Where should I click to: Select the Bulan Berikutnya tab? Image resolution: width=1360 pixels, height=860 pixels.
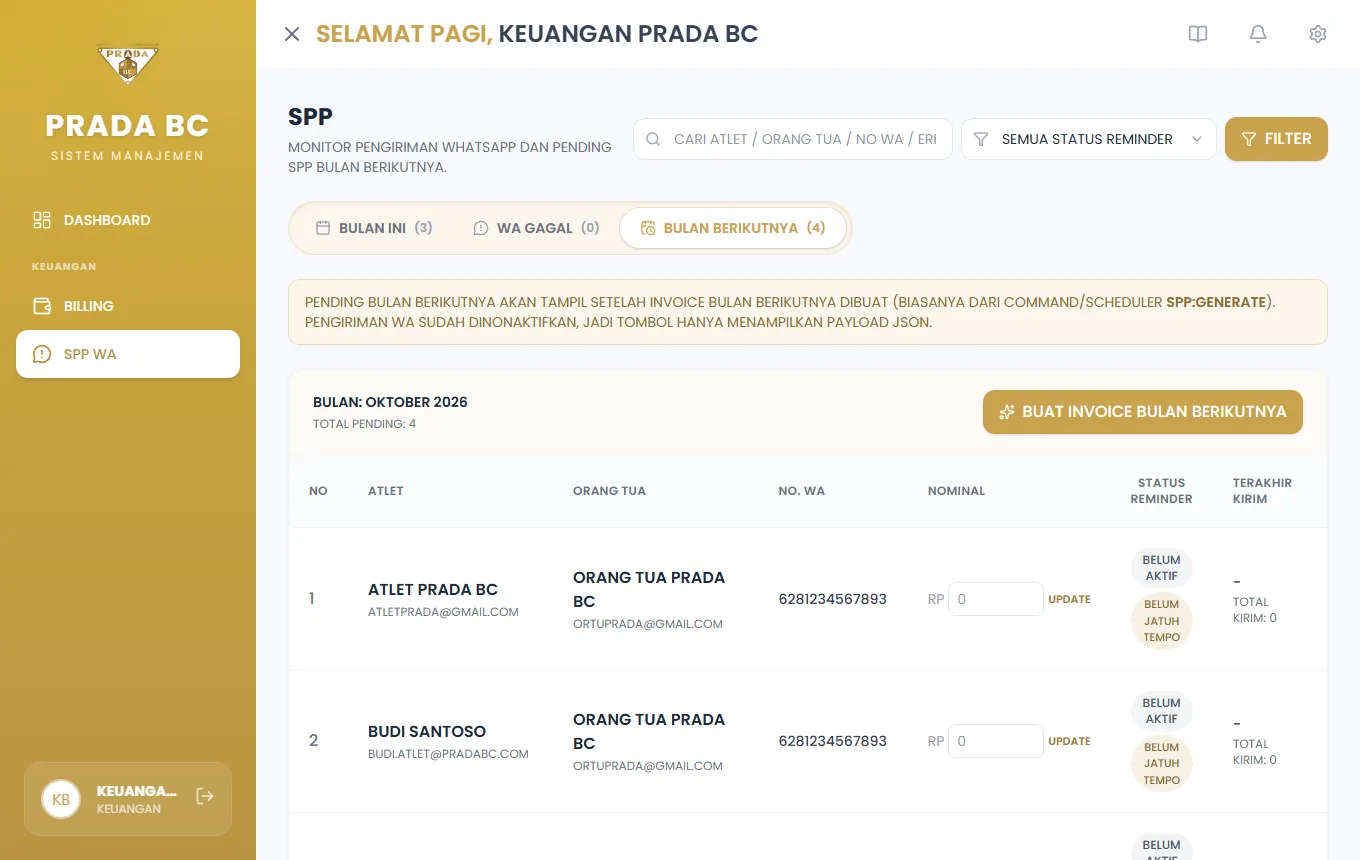tap(733, 228)
